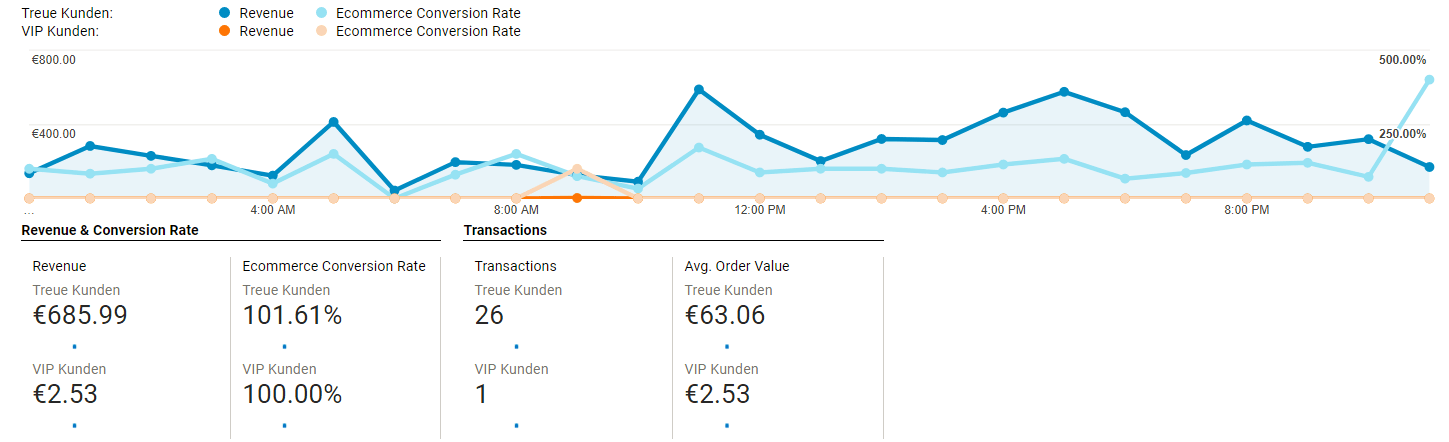Select the light blue conversion rate spike at far right
The width and height of the screenshot is (1449, 442).
point(1429,80)
